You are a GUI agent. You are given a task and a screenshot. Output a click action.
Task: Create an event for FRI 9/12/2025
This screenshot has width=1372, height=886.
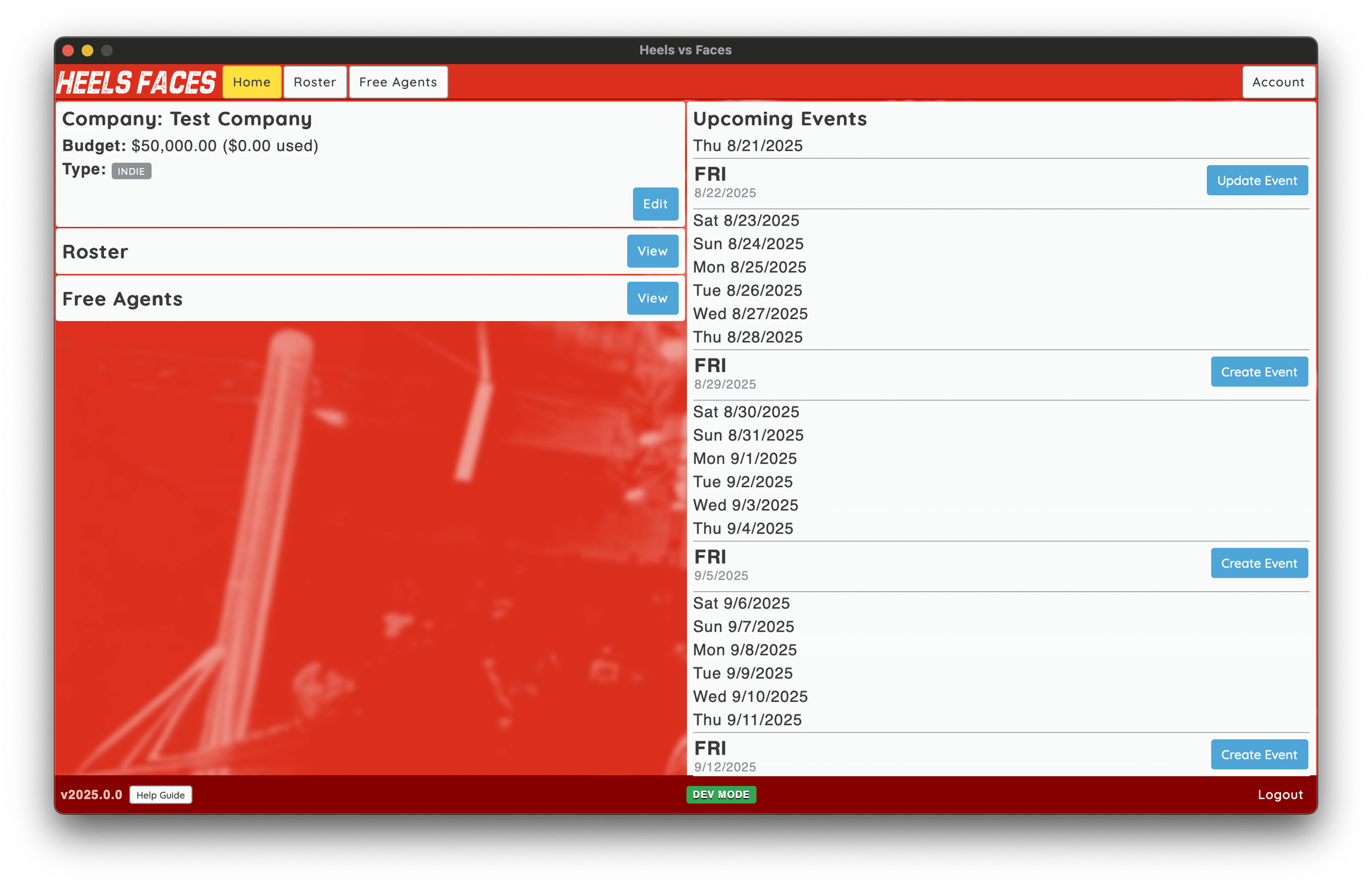(x=1259, y=755)
